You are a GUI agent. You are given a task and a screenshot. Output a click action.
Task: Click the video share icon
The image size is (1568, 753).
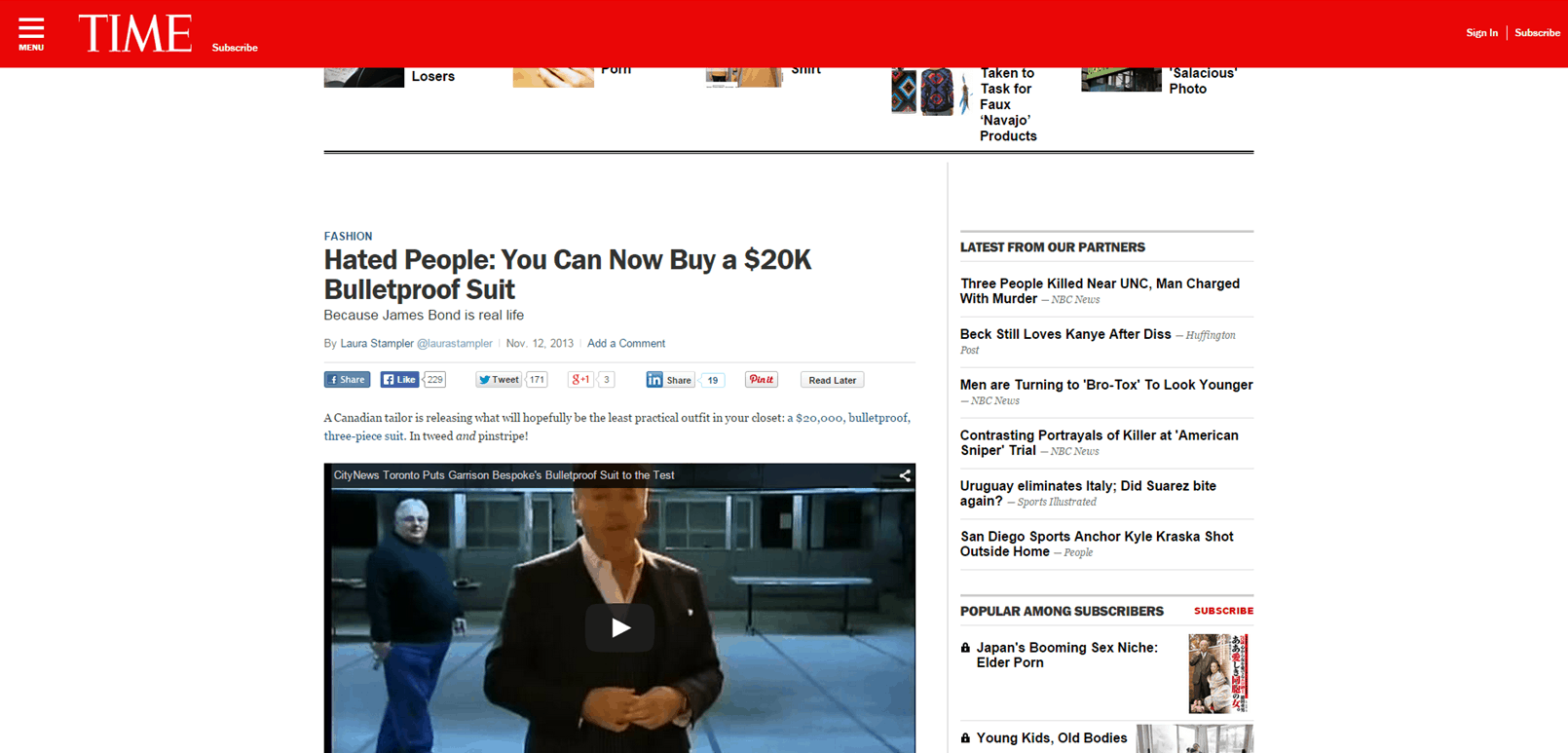pyautogui.click(x=905, y=475)
